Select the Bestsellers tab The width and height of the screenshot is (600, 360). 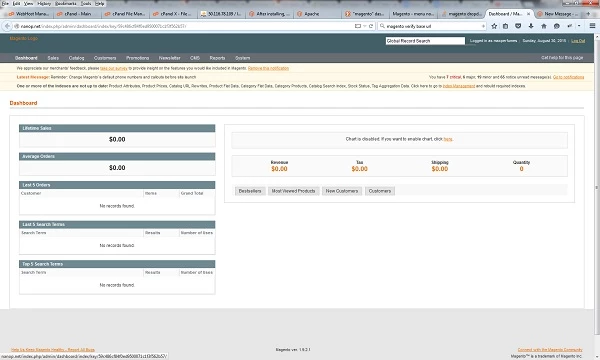pyautogui.click(x=250, y=191)
